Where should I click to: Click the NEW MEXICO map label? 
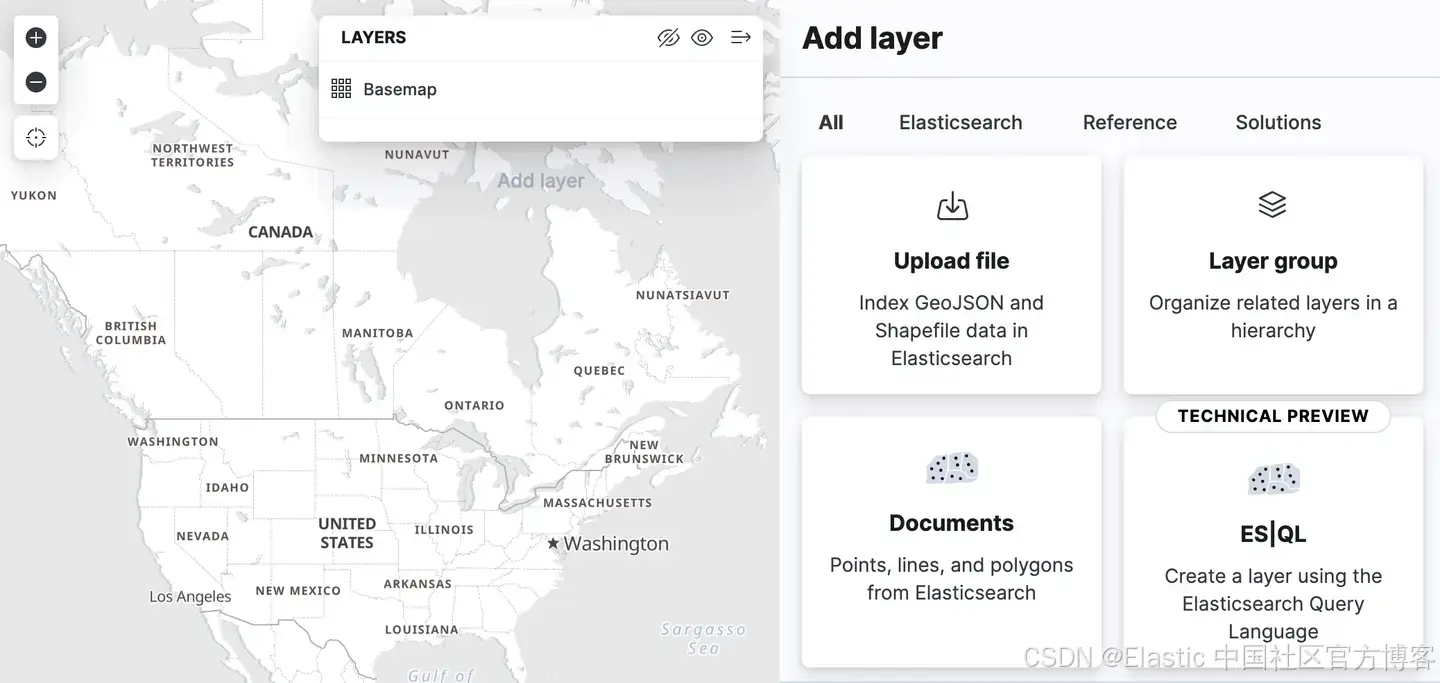coord(298,591)
